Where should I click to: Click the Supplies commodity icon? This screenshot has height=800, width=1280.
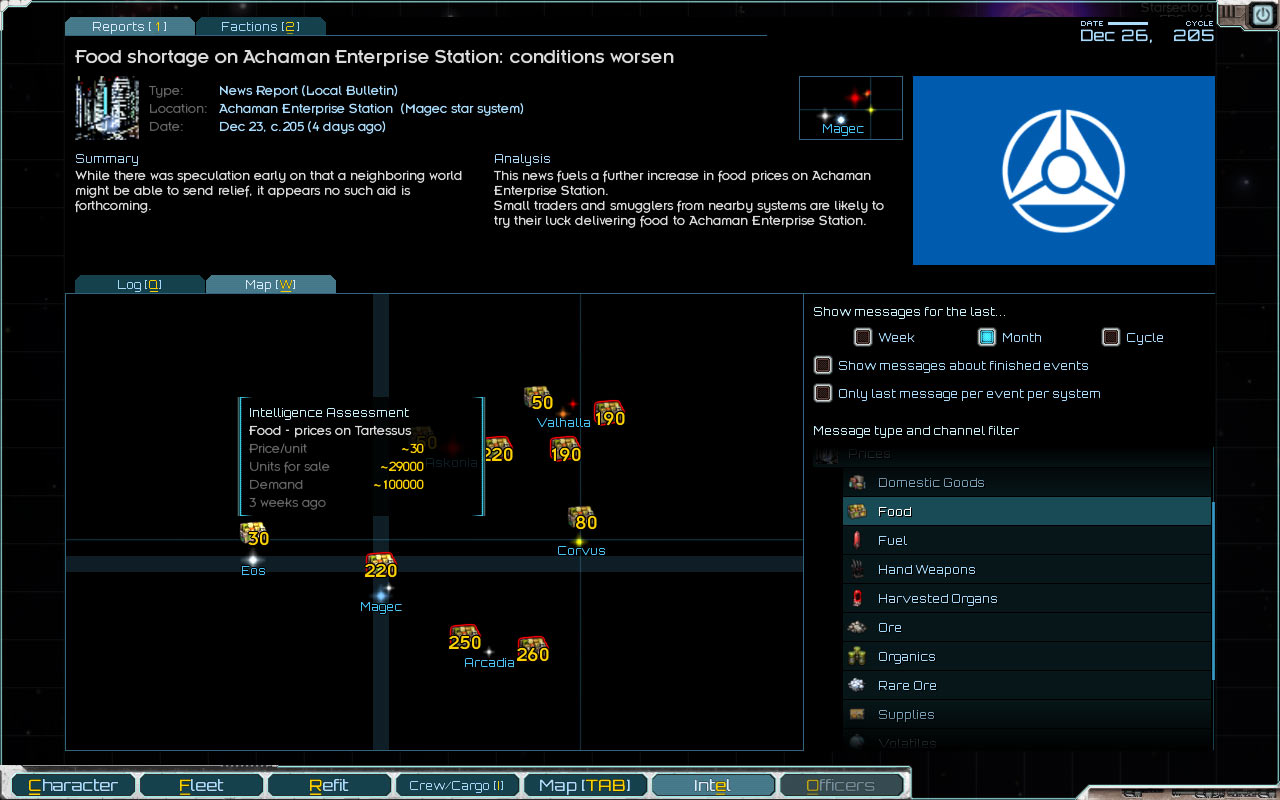pyautogui.click(x=857, y=714)
